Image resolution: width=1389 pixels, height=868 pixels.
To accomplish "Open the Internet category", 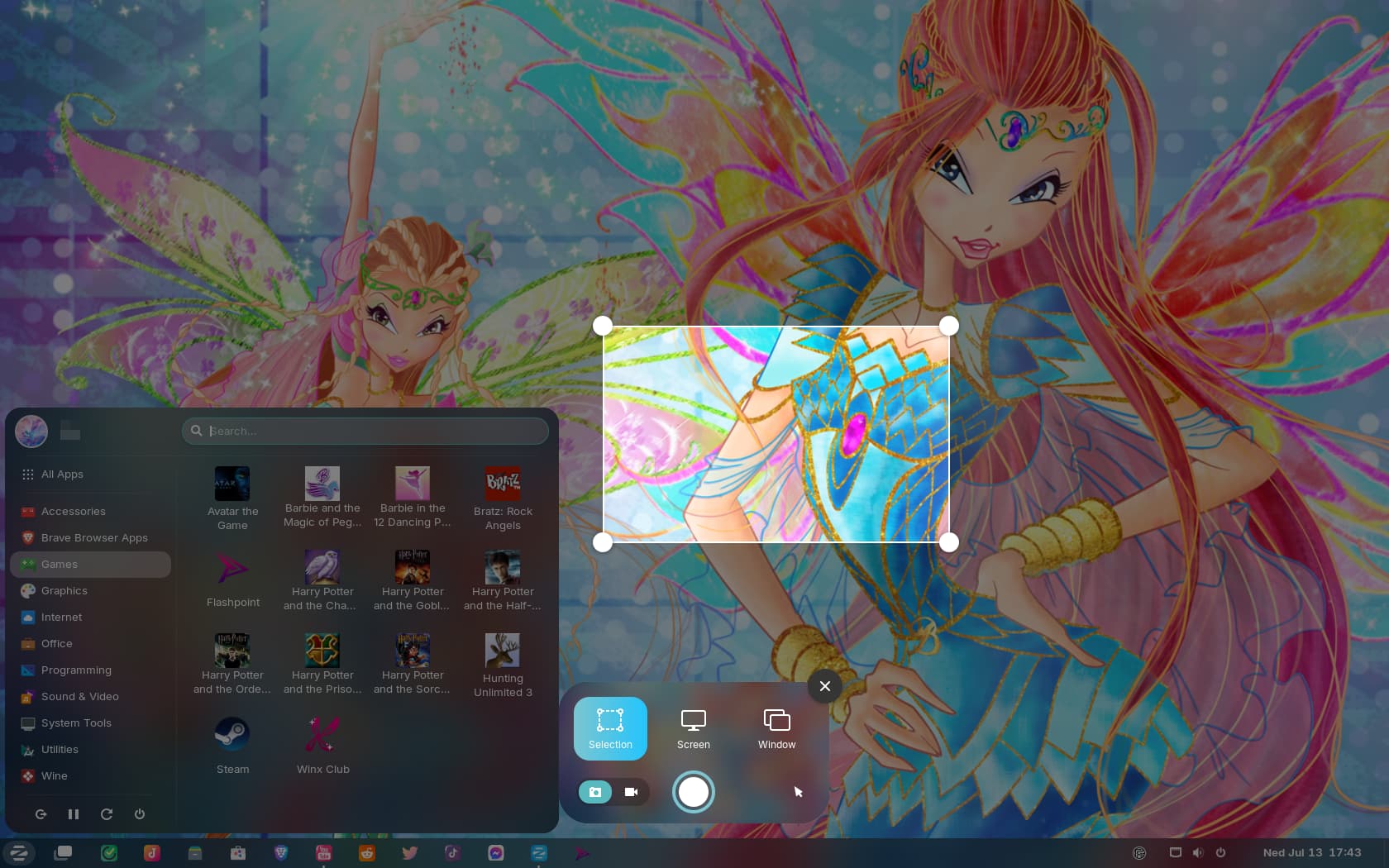I will coord(90,618).
